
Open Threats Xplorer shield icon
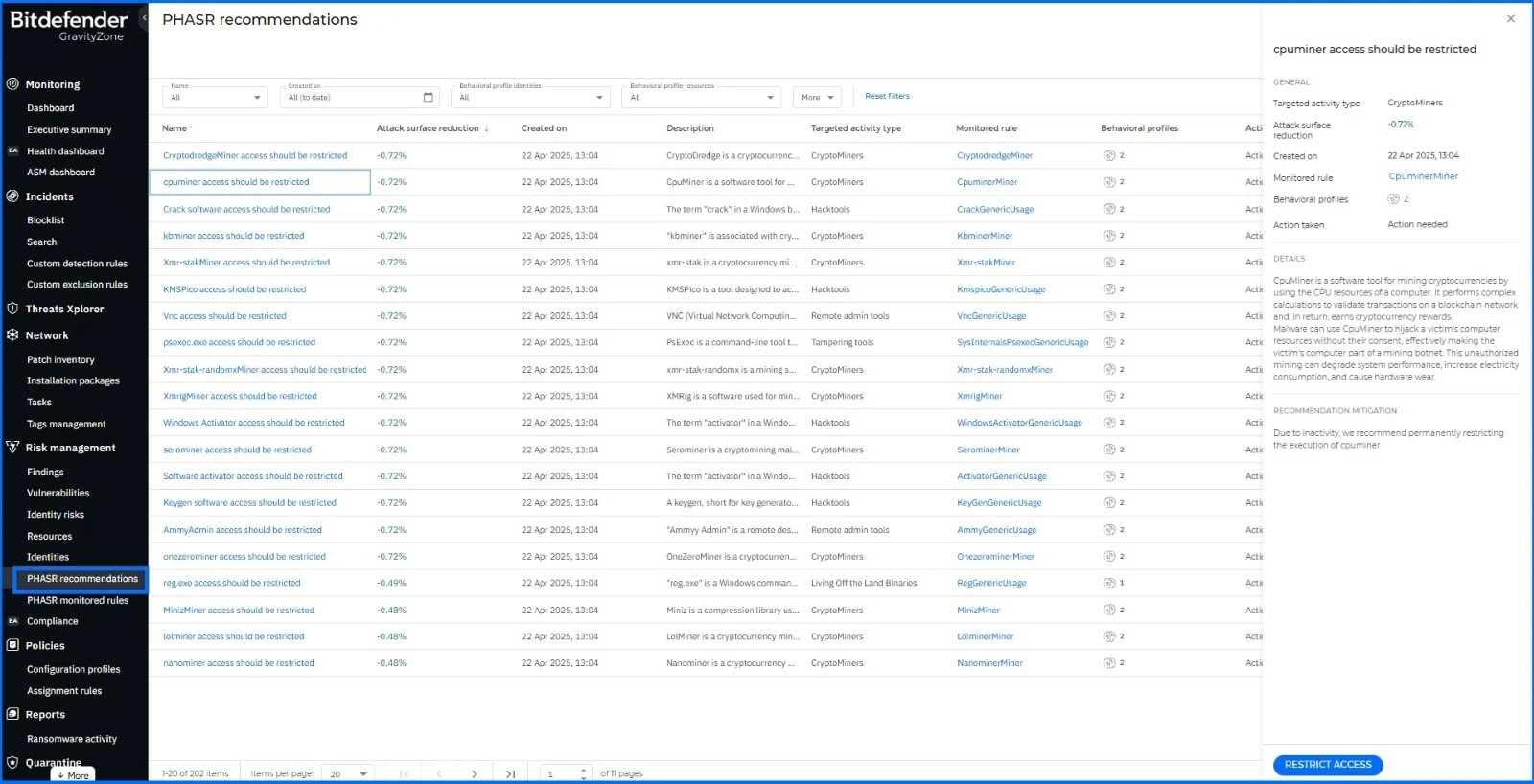pyautogui.click(x=12, y=309)
